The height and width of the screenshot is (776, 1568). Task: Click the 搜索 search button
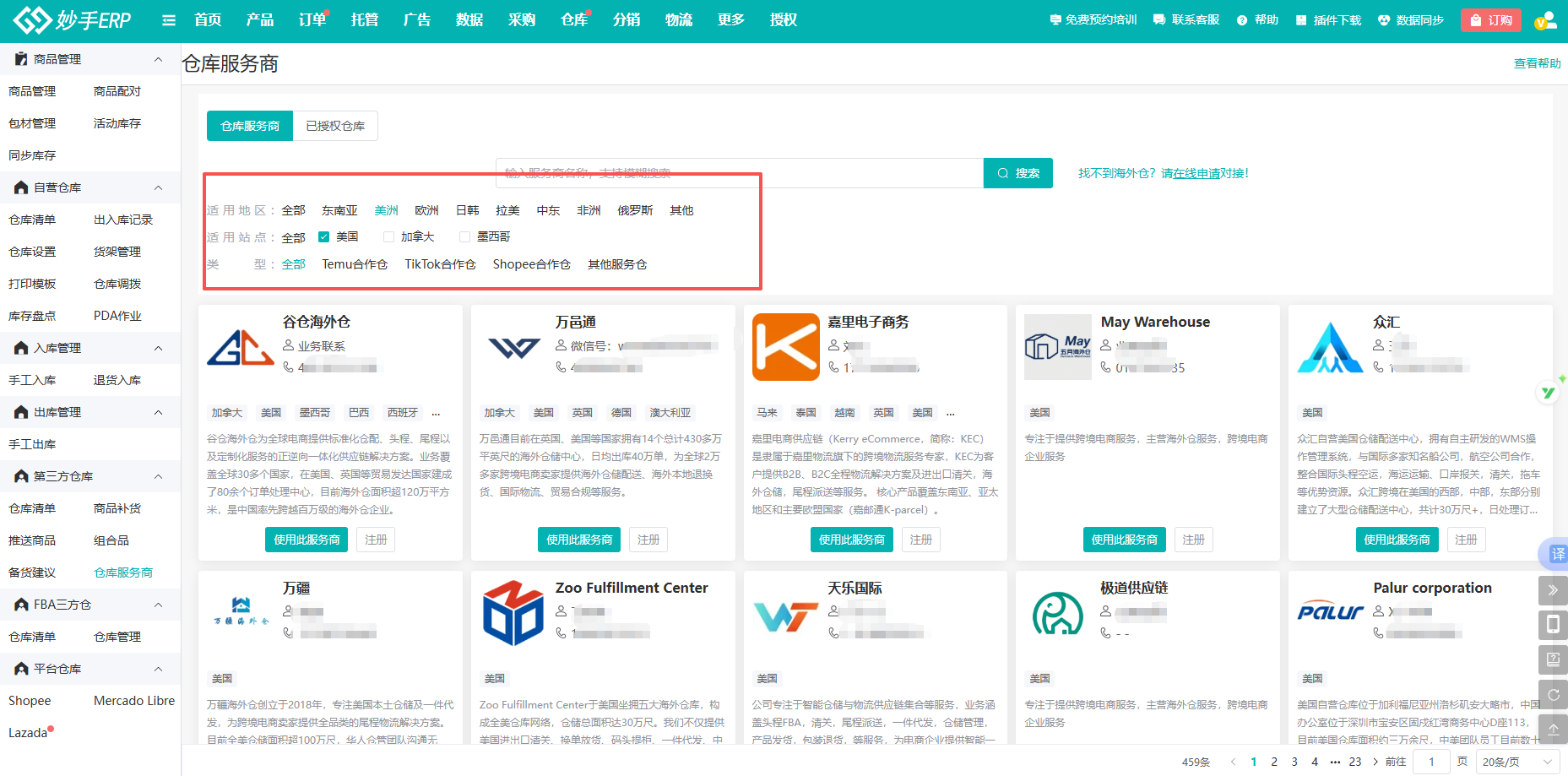pos(1017,173)
